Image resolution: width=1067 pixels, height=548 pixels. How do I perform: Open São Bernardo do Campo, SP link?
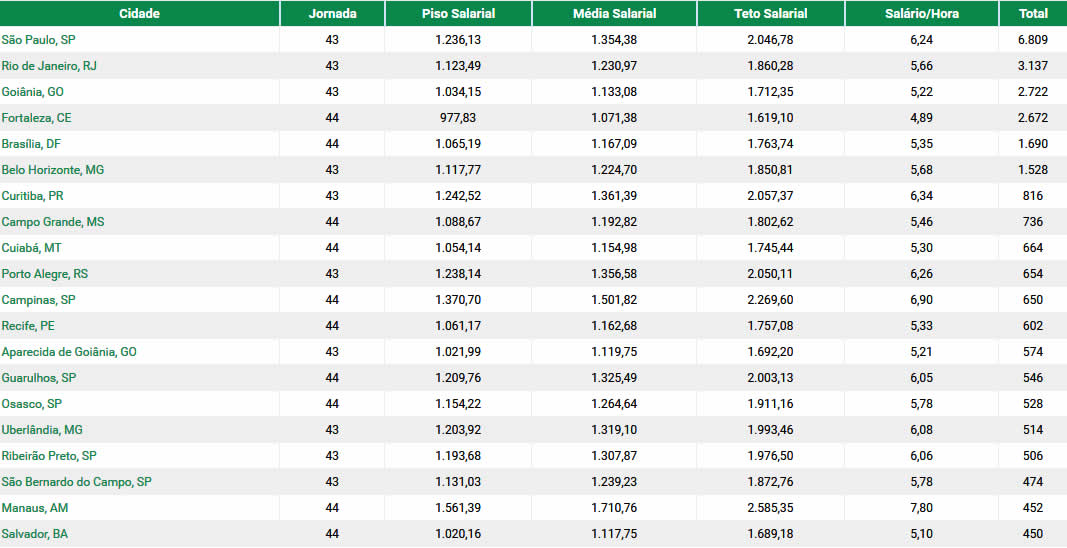(x=76, y=482)
